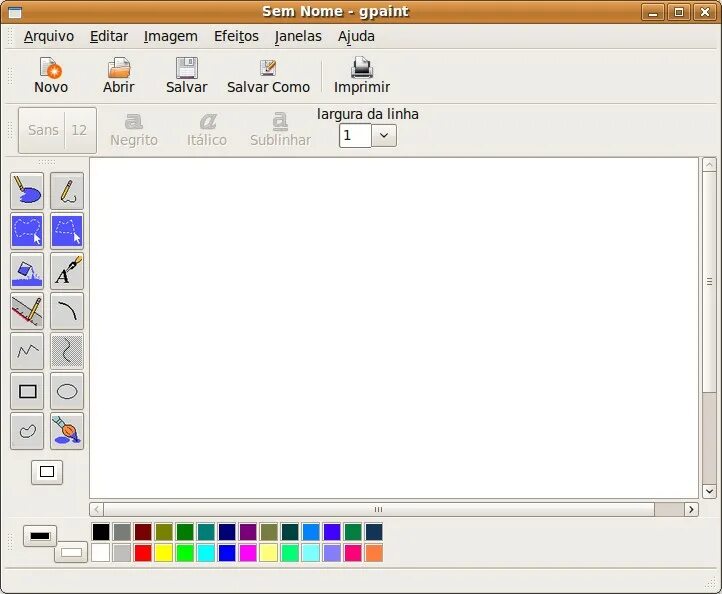Screen dimensions: 722x594
Task: Select the eraser tool
Action: coord(27,191)
